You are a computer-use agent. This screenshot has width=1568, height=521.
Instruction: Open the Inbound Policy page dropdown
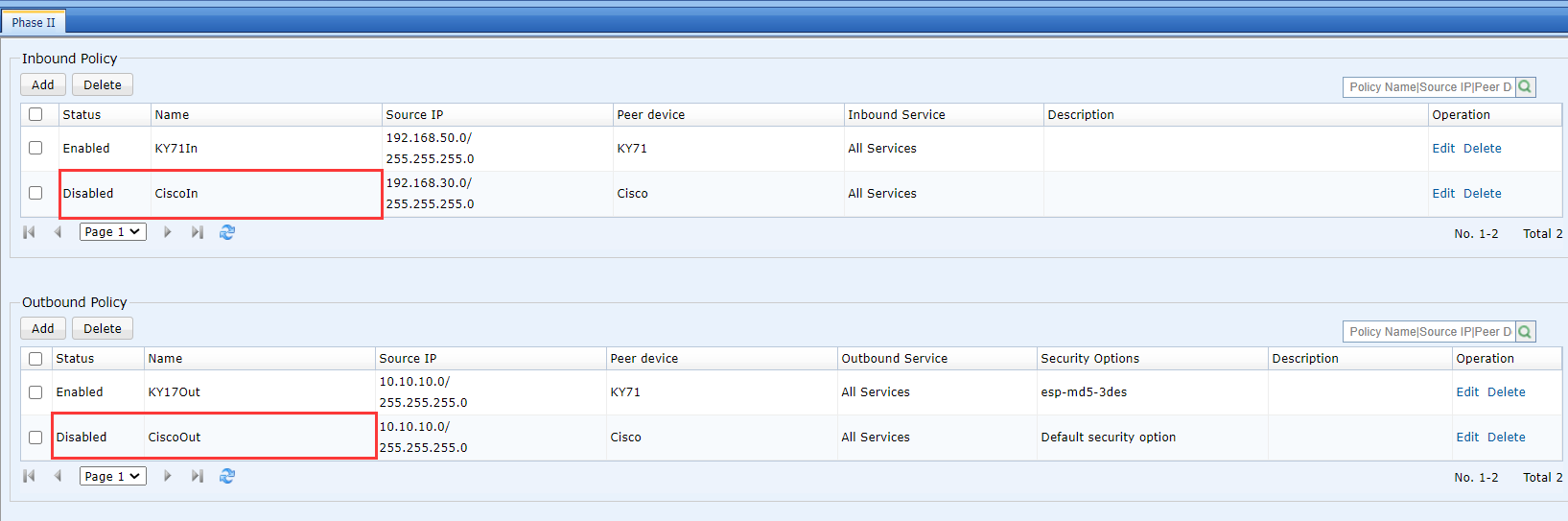(x=112, y=232)
